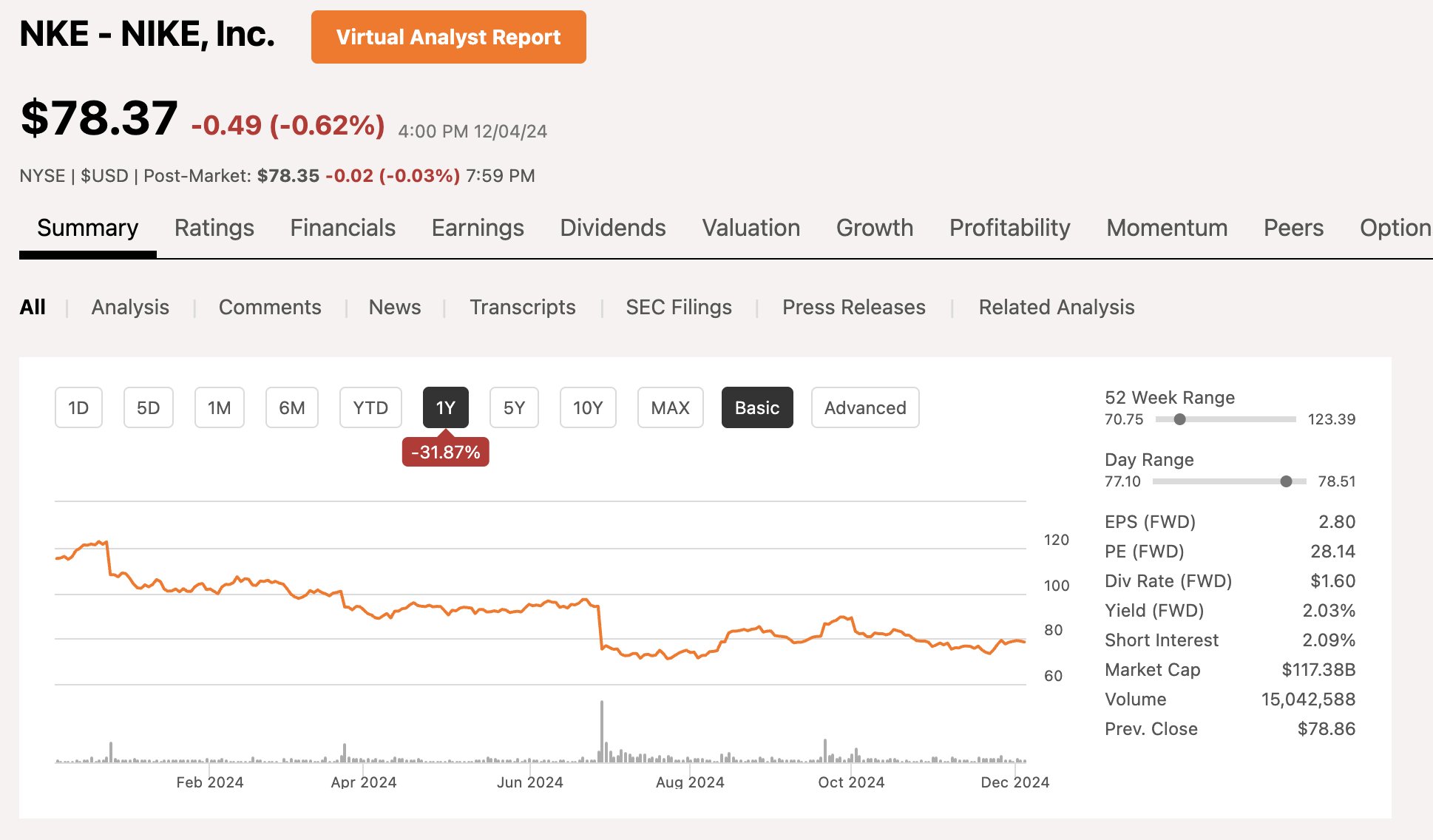1433x840 pixels.
Task: Select the Basic chart mode
Action: 757,407
